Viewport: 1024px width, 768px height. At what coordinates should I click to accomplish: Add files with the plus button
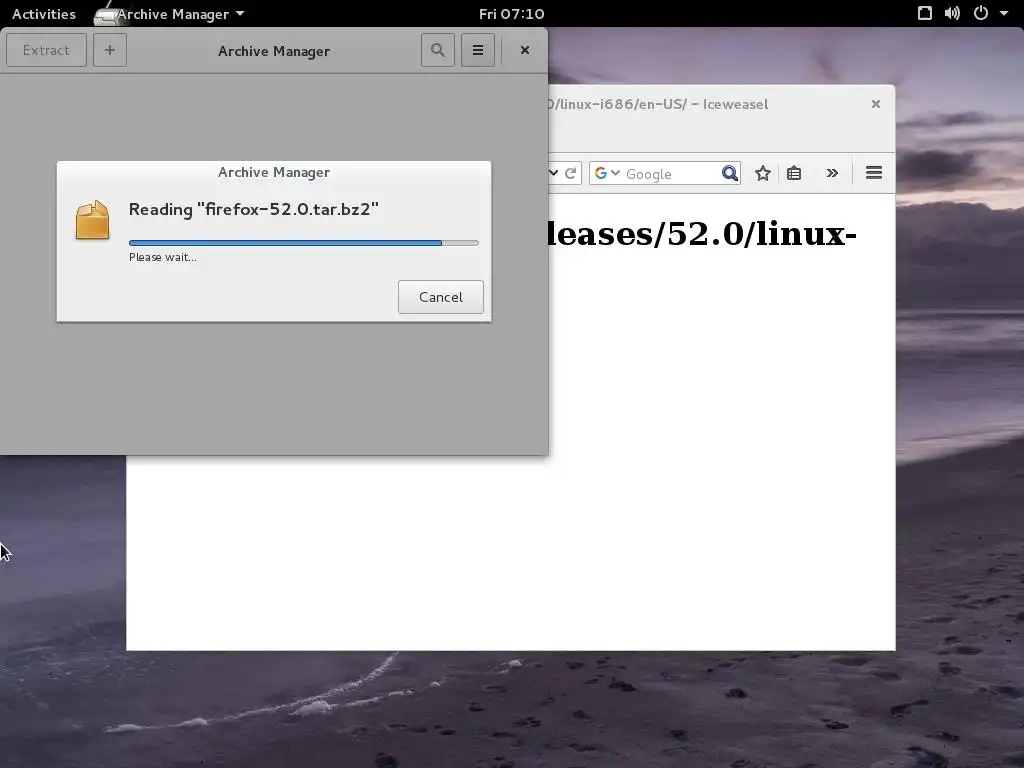tap(110, 50)
